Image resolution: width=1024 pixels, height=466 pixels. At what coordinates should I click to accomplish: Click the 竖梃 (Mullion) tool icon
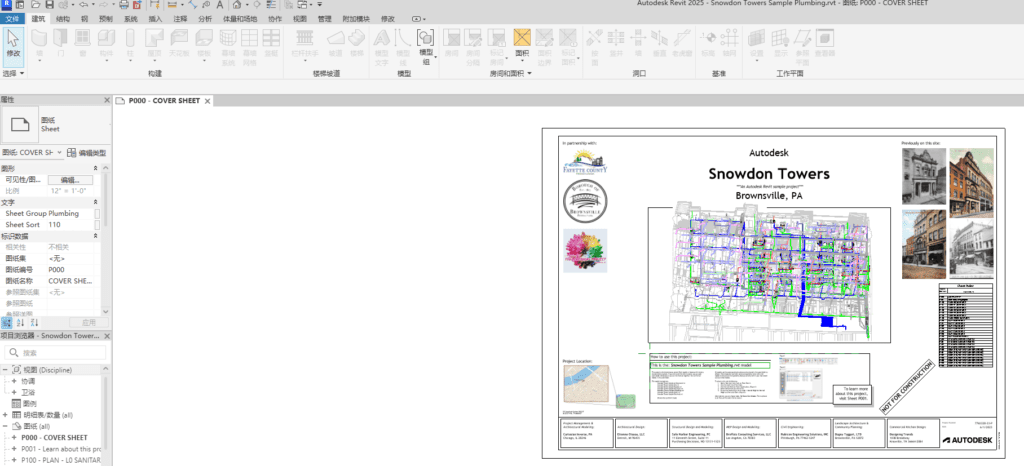(x=271, y=39)
